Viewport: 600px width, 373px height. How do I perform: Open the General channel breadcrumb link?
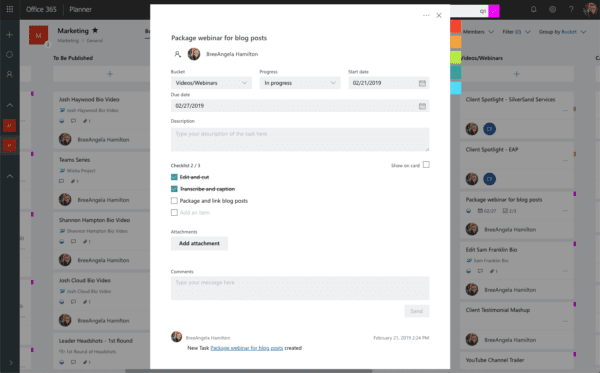click(x=95, y=41)
